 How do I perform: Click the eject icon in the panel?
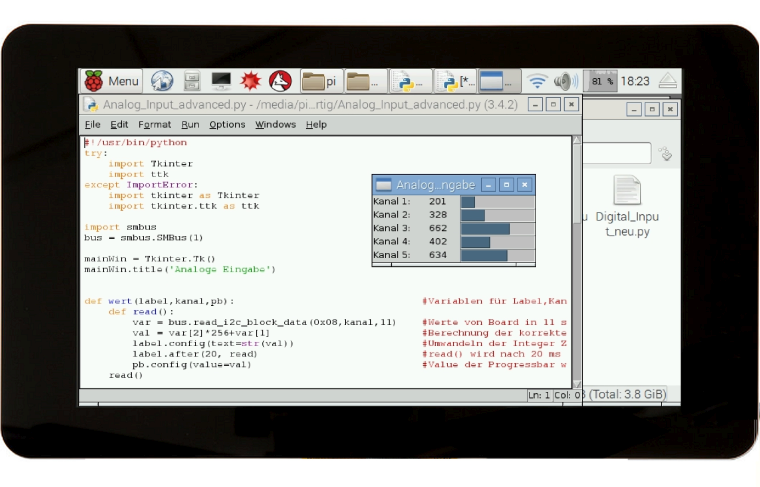(668, 81)
